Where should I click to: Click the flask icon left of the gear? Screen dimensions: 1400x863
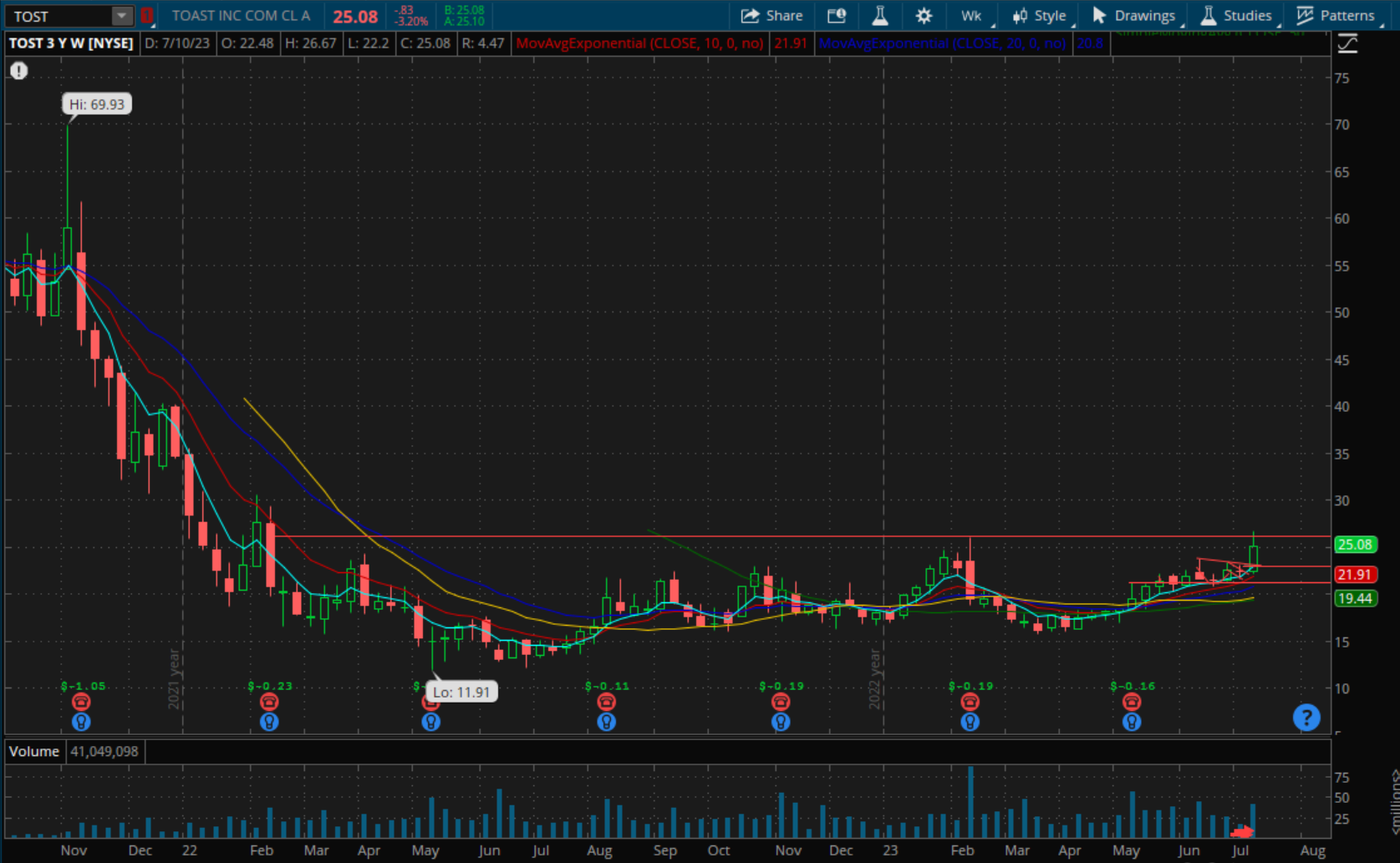[x=880, y=16]
